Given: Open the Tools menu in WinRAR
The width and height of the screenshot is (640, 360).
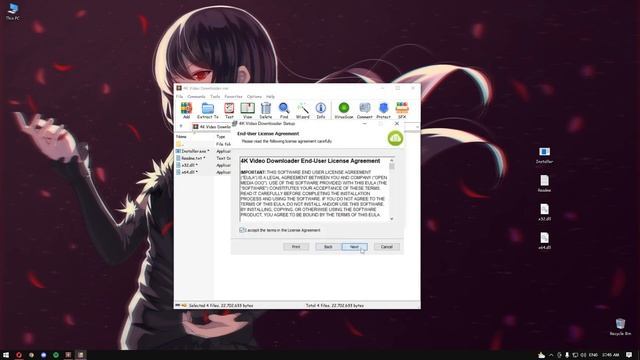Looking at the screenshot, I should (x=215, y=97).
